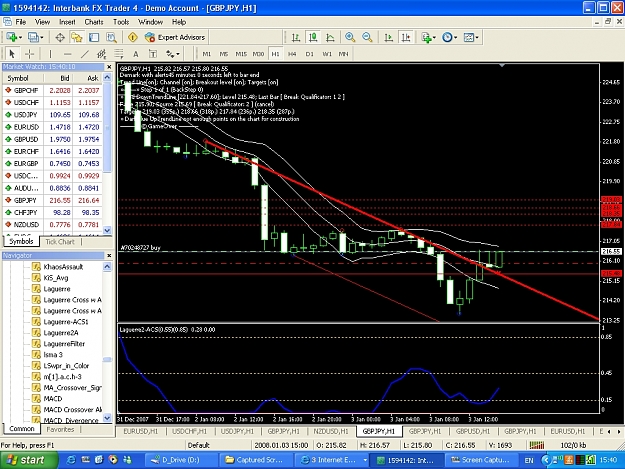Select the vertical line drawing tool

(x=50, y=54)
